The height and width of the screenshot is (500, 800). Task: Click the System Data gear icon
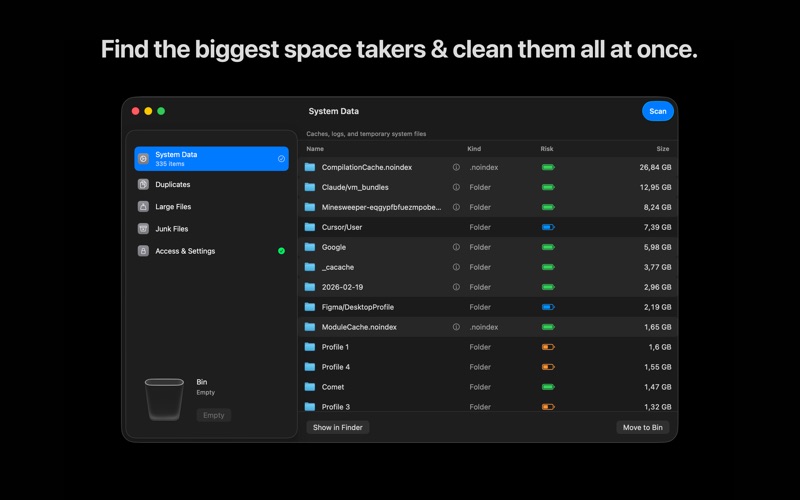coord(143,159)
